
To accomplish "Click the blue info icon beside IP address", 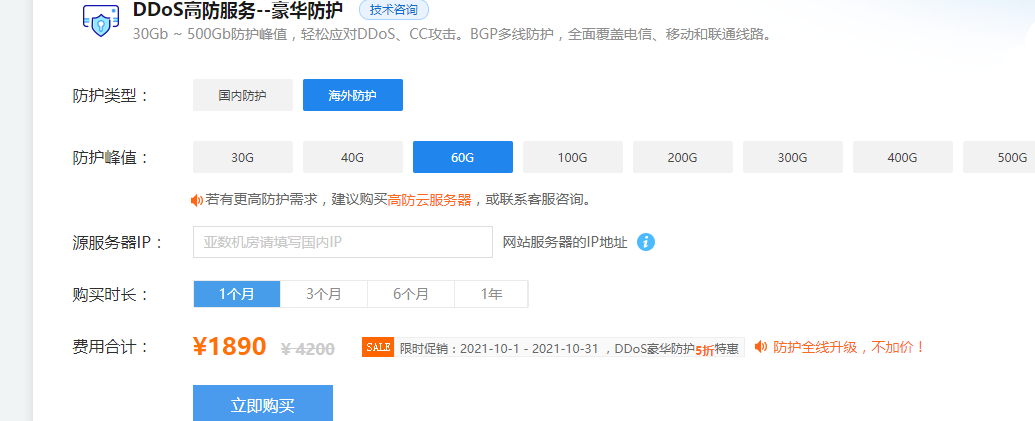I will coord(646,242).
